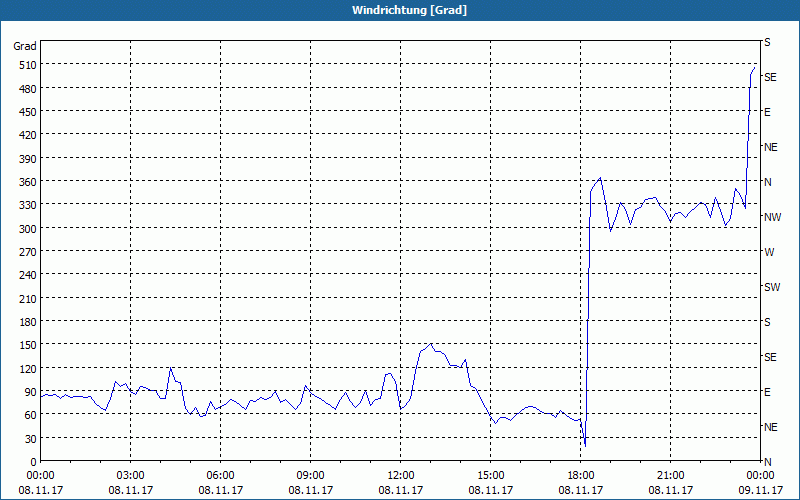Click the 360 y-axis value

[x=28, y=183]
